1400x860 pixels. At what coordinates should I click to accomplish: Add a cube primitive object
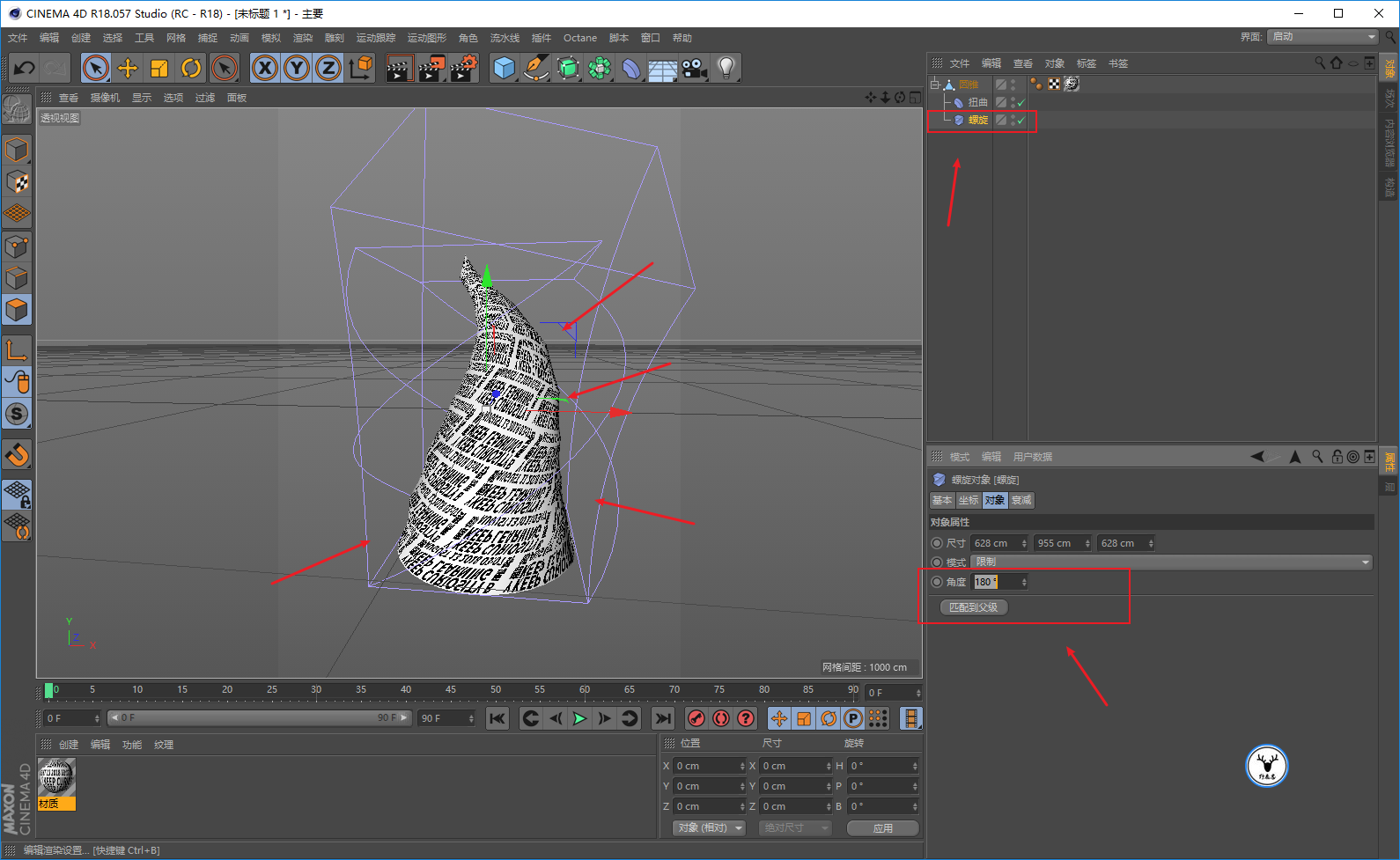[x=504, y=68]
